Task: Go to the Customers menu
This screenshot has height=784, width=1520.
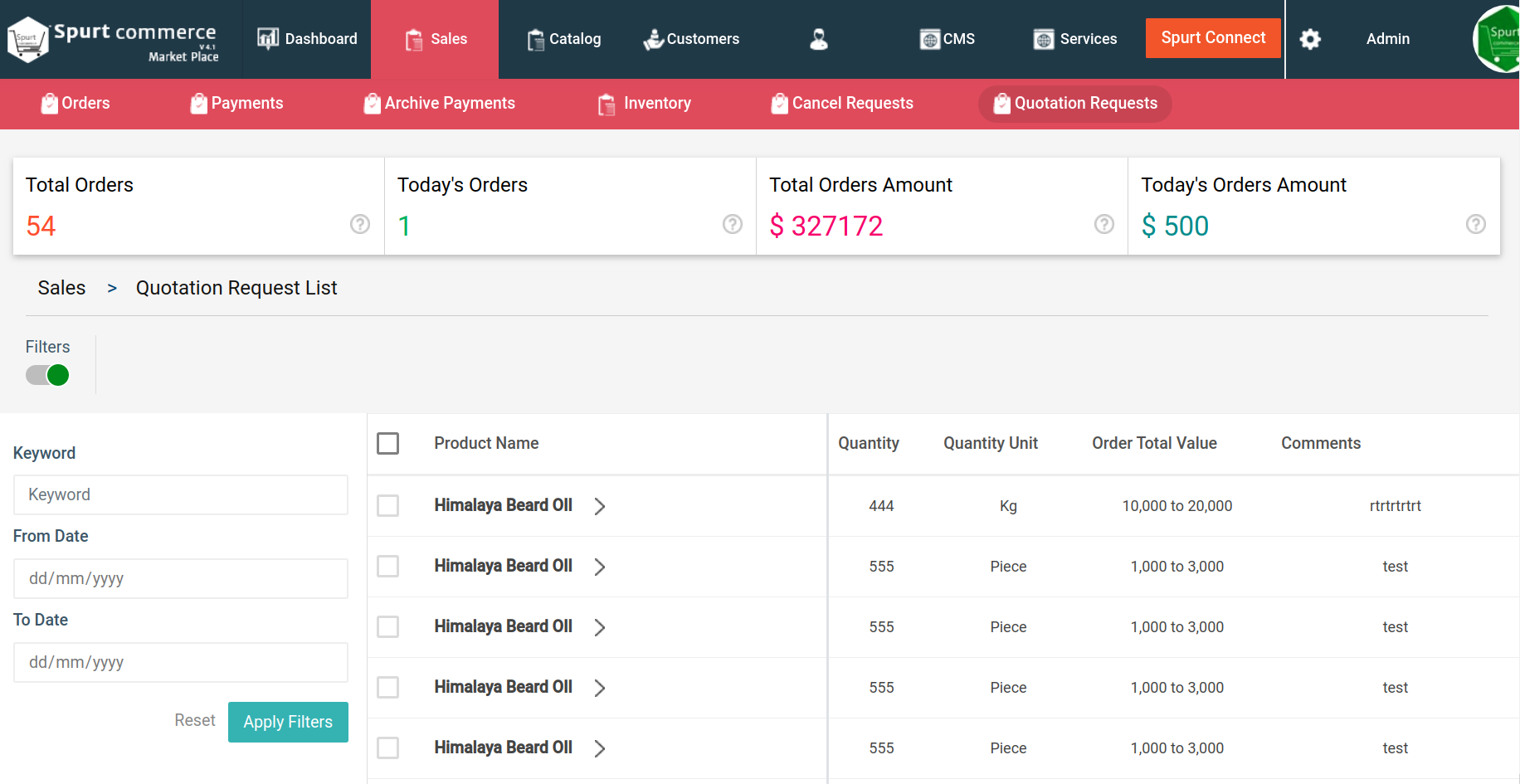Action: [x=691, y=39]
